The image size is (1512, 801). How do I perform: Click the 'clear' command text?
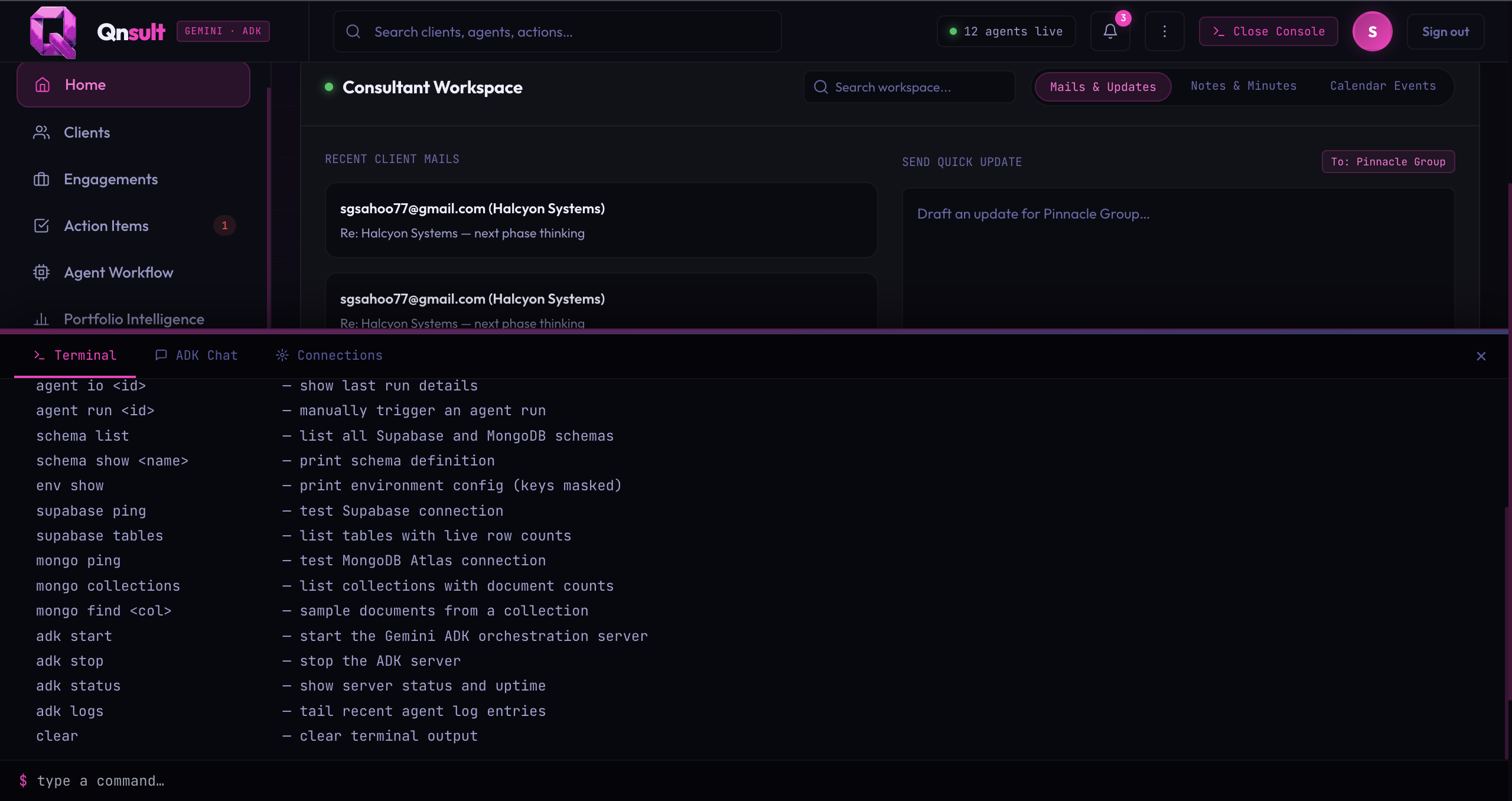click(x=57, y=736)
